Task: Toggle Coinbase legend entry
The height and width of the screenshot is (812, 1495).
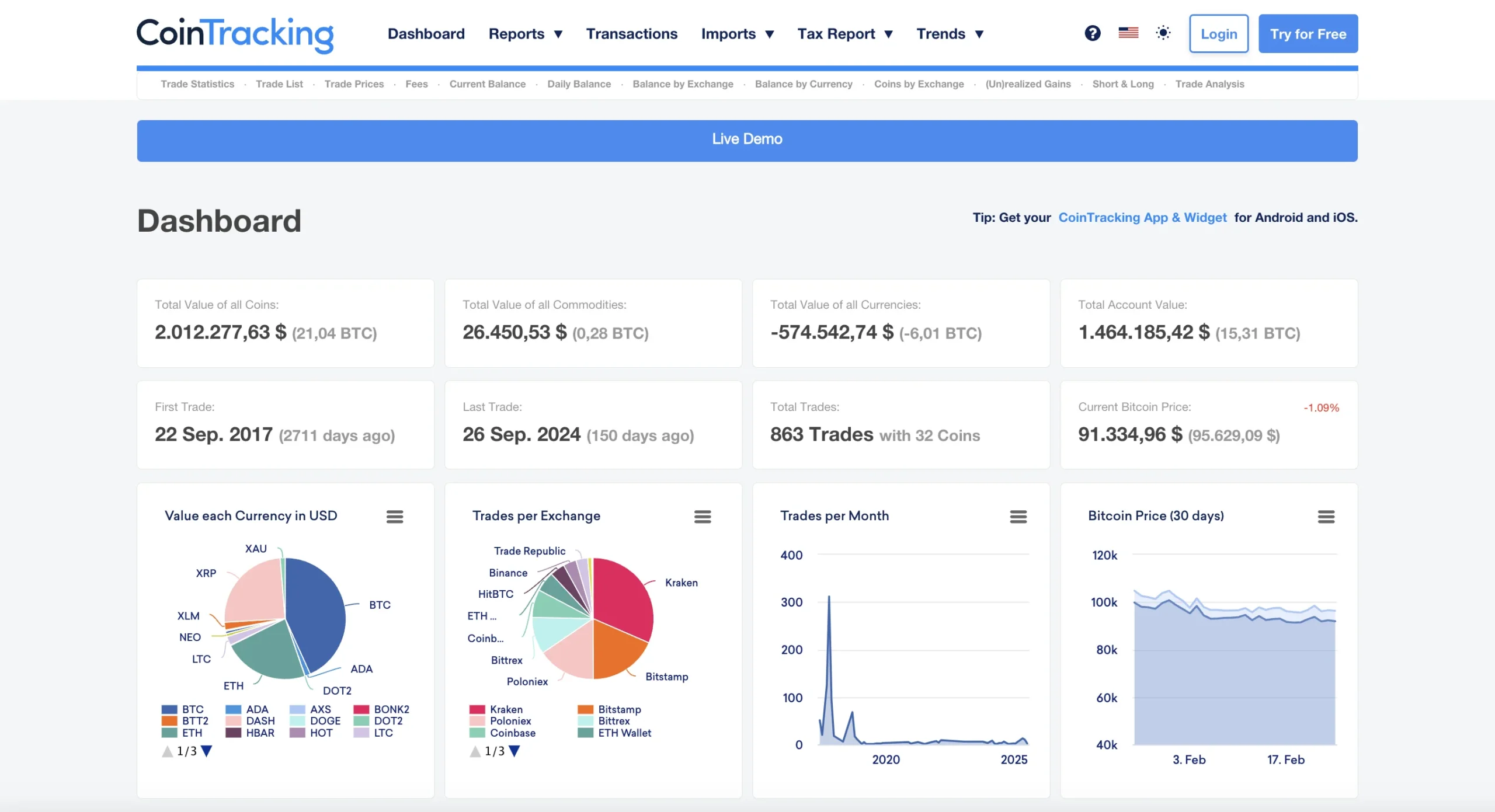Action: point(503,733)
